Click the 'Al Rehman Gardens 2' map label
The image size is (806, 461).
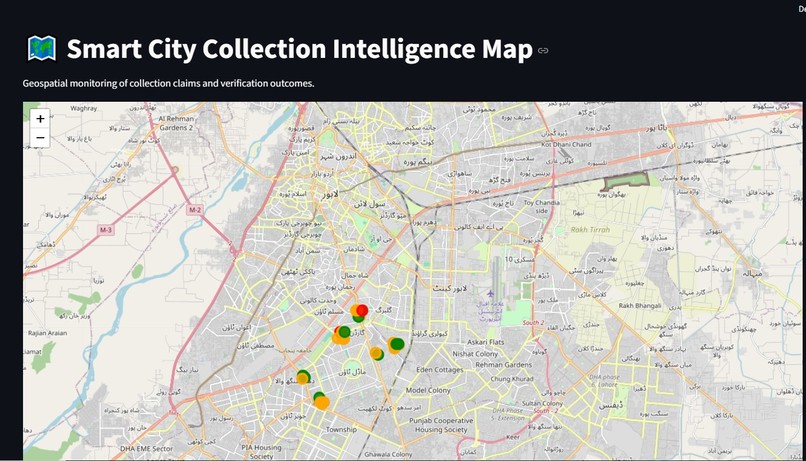(x=176, y=123)
